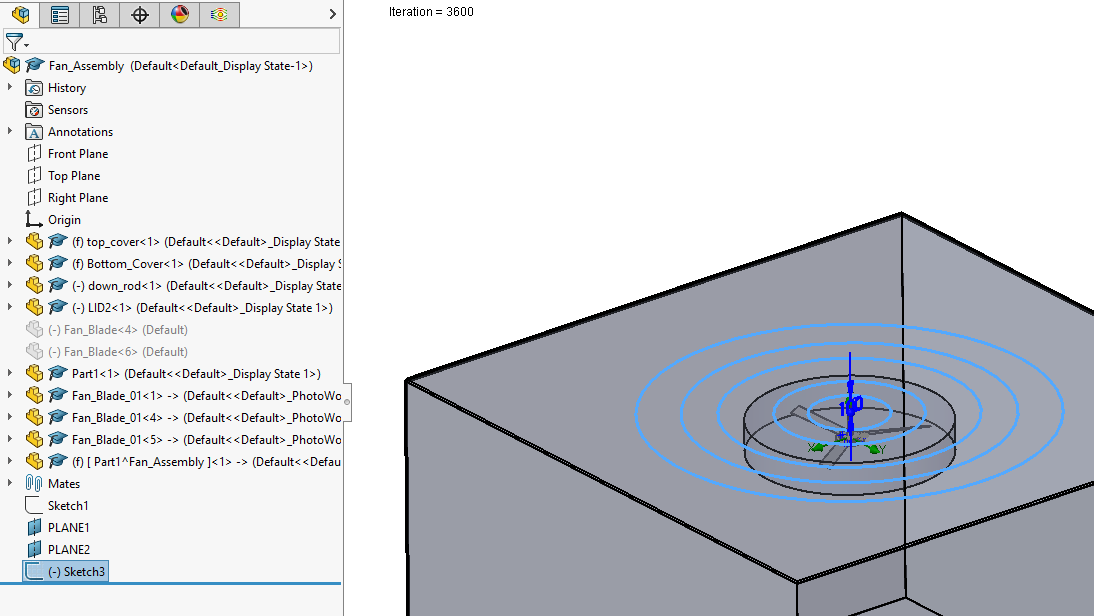Select the suppressed Fan_Blade<4> component

coord(125,330)
